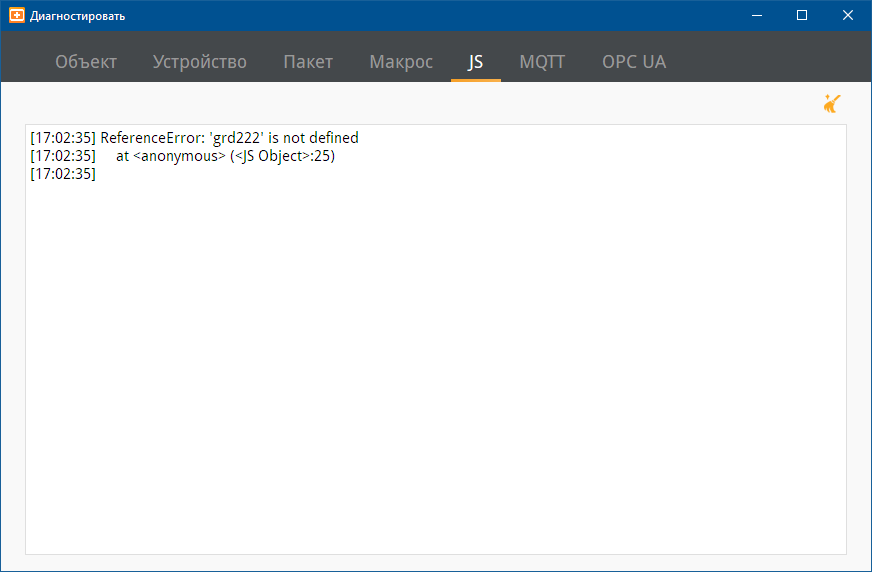
Task: Close the Диагностировать window
Action: pyautogui.click(x=848, y=16)
